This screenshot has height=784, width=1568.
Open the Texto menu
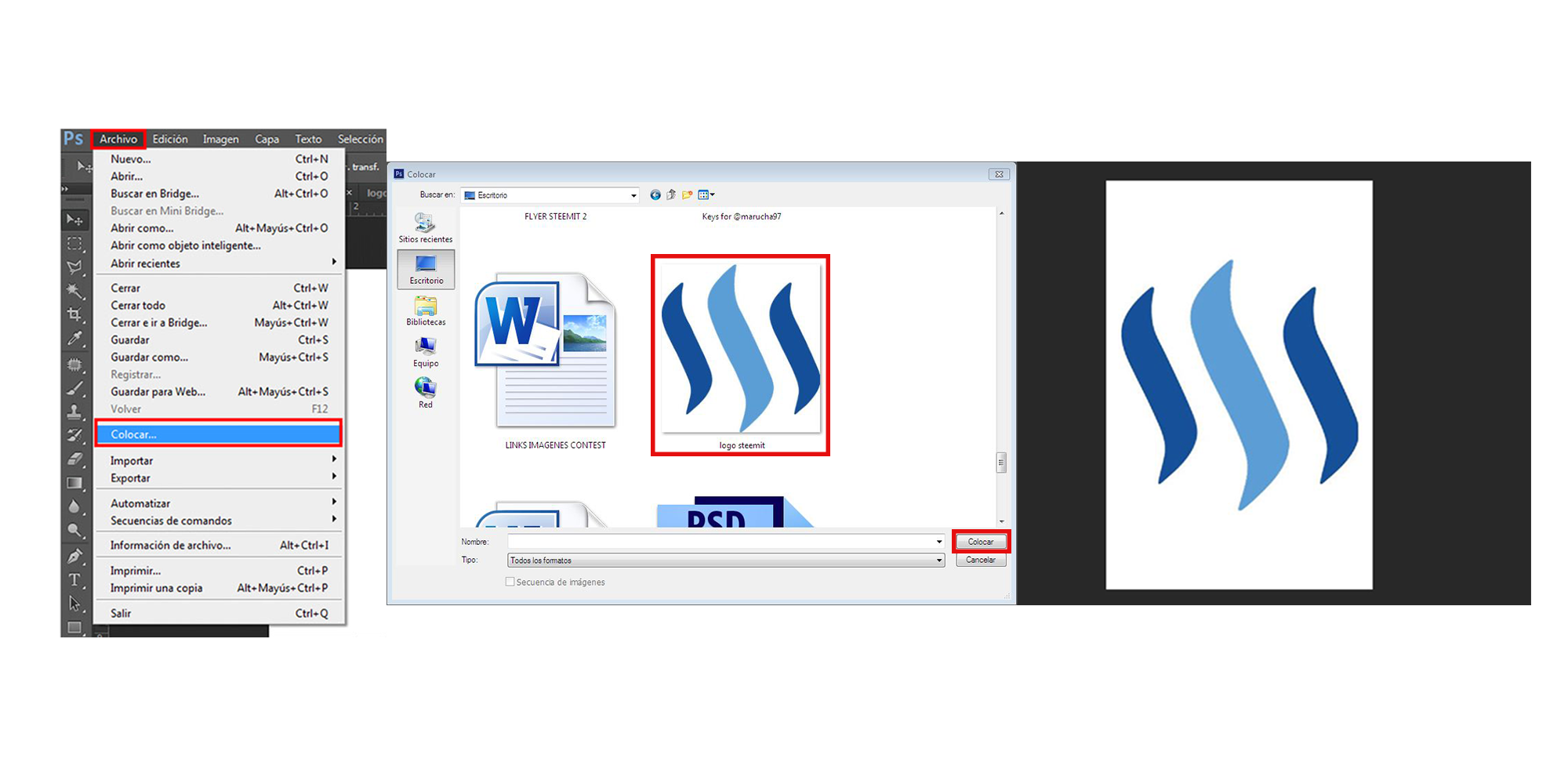point(308,139)
